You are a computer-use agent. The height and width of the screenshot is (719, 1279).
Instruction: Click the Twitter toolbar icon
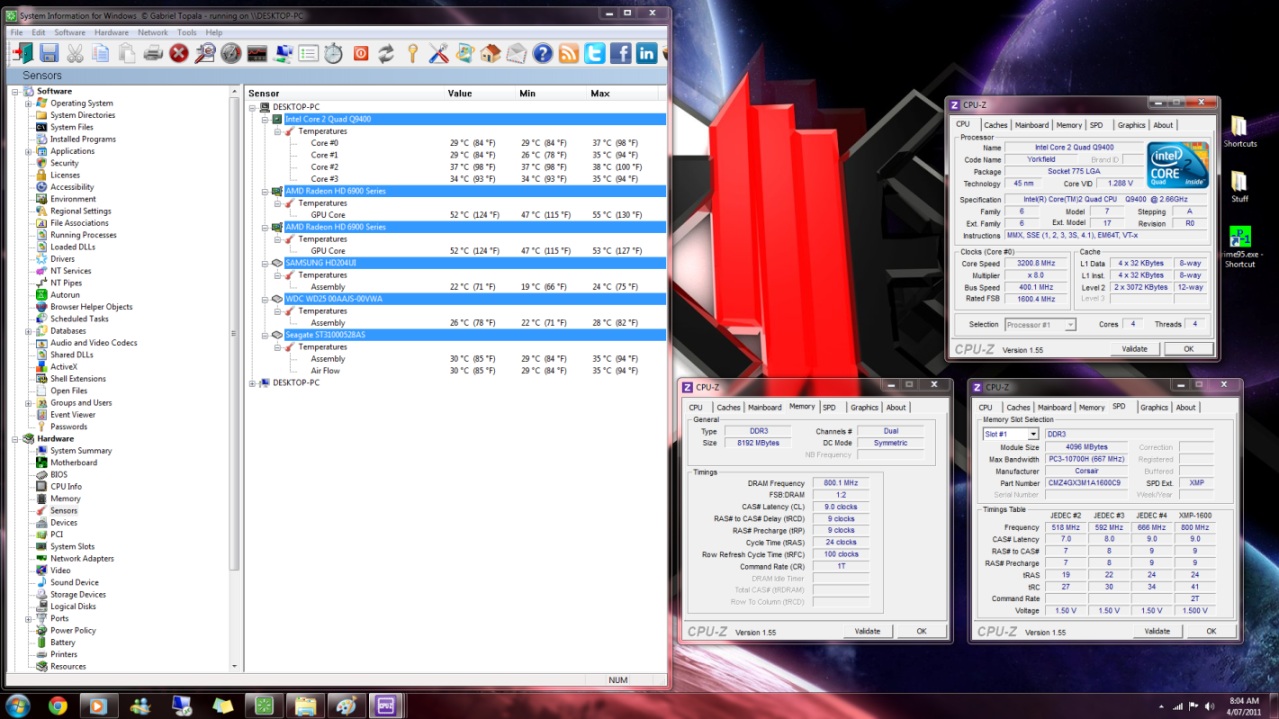pos(595,53)
